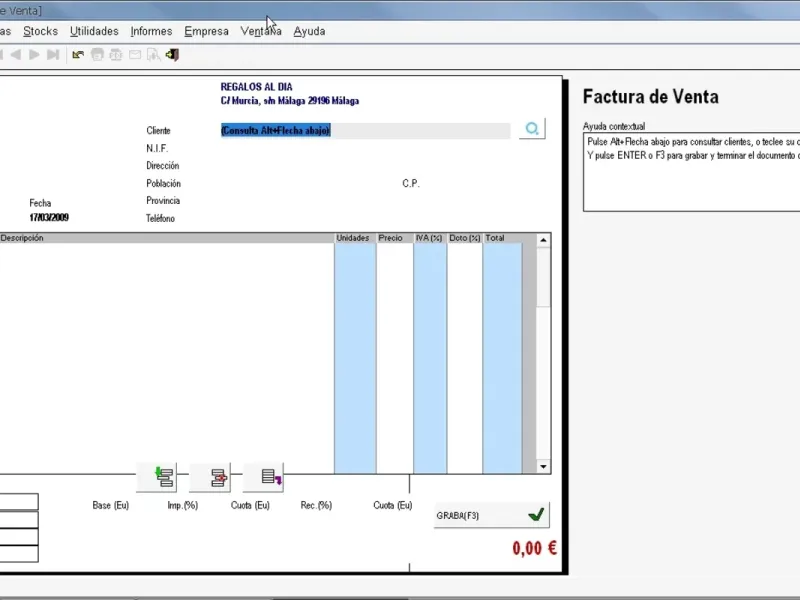
Task: Open print preview document icon
Action: [153, 55]
